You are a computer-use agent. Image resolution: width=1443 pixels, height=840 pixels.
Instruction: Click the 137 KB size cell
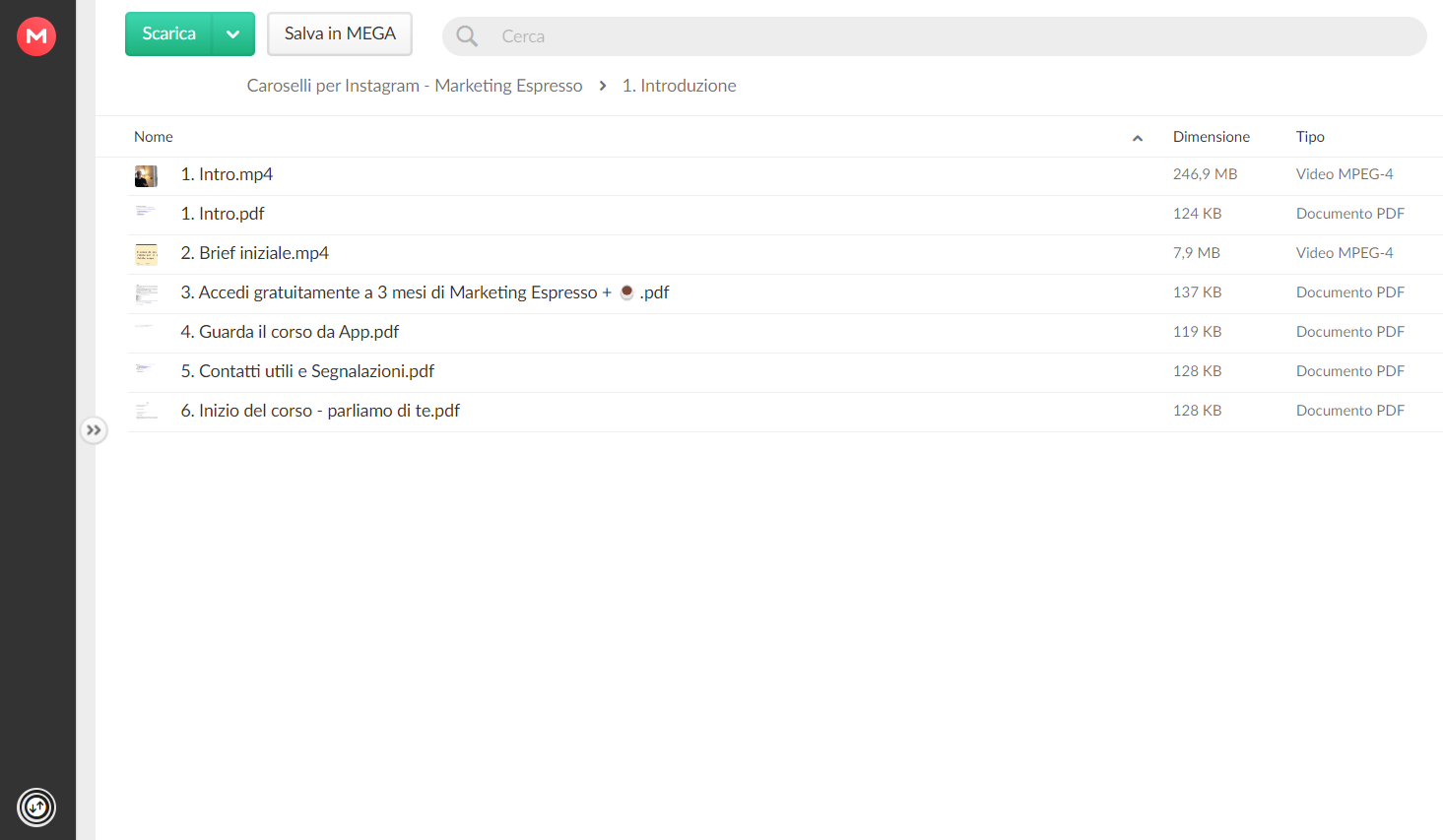pyautogui.click(x=1197, y=292)
